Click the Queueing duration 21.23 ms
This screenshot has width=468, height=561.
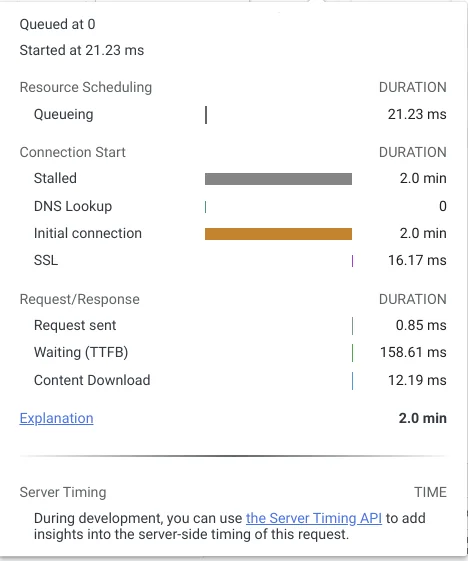417,114
